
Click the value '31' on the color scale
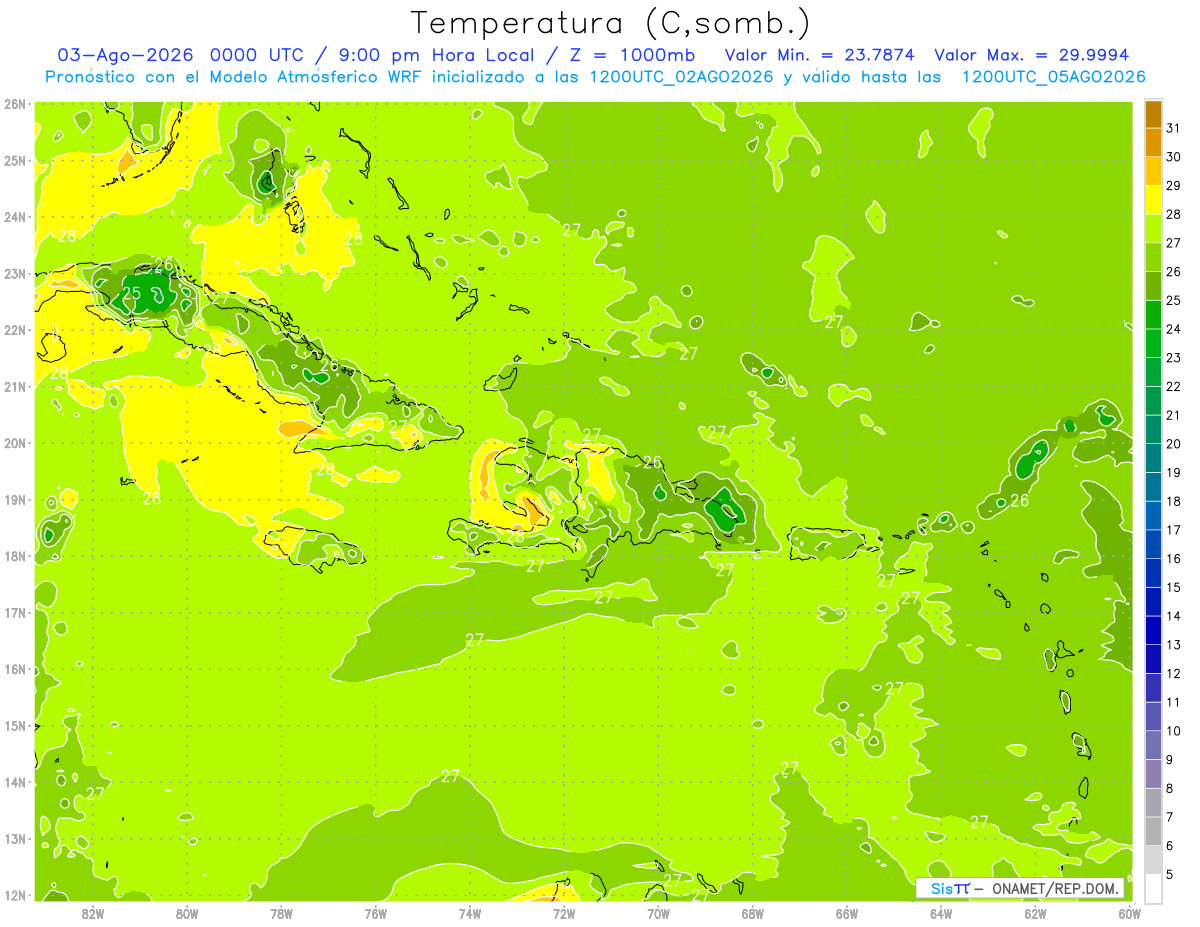[1174, 128]
